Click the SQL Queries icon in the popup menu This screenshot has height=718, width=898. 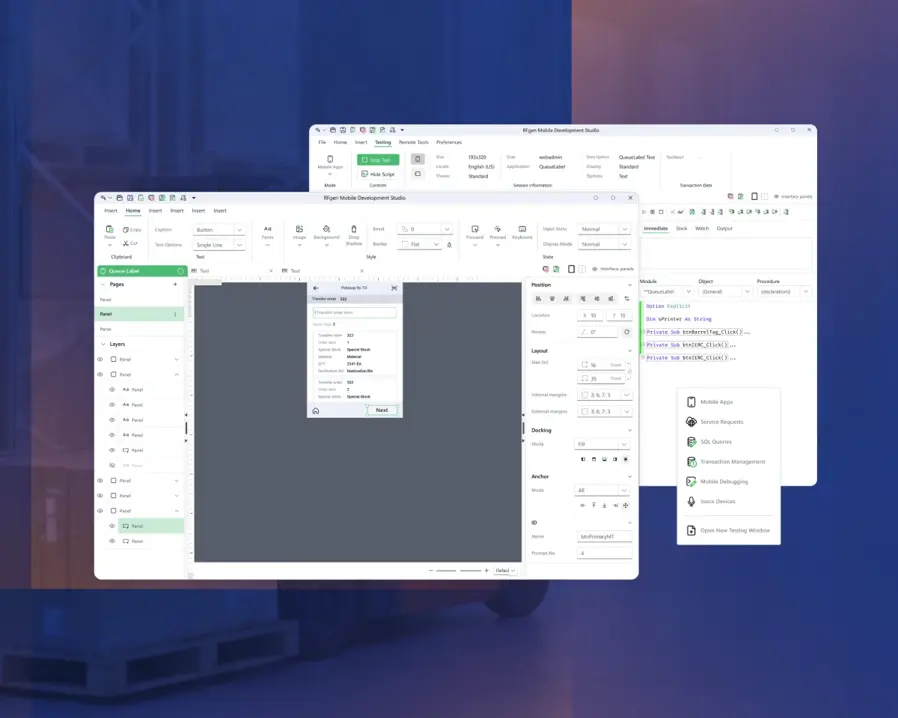pos(692,441)
